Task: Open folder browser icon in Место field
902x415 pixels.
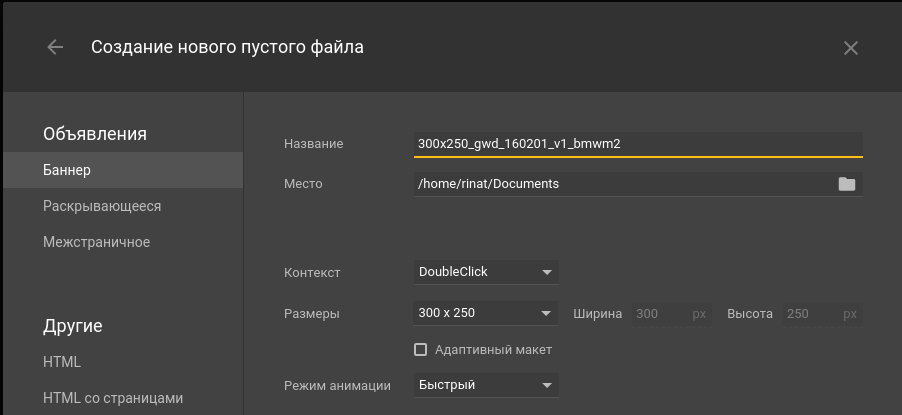Action: pos(846,184)
